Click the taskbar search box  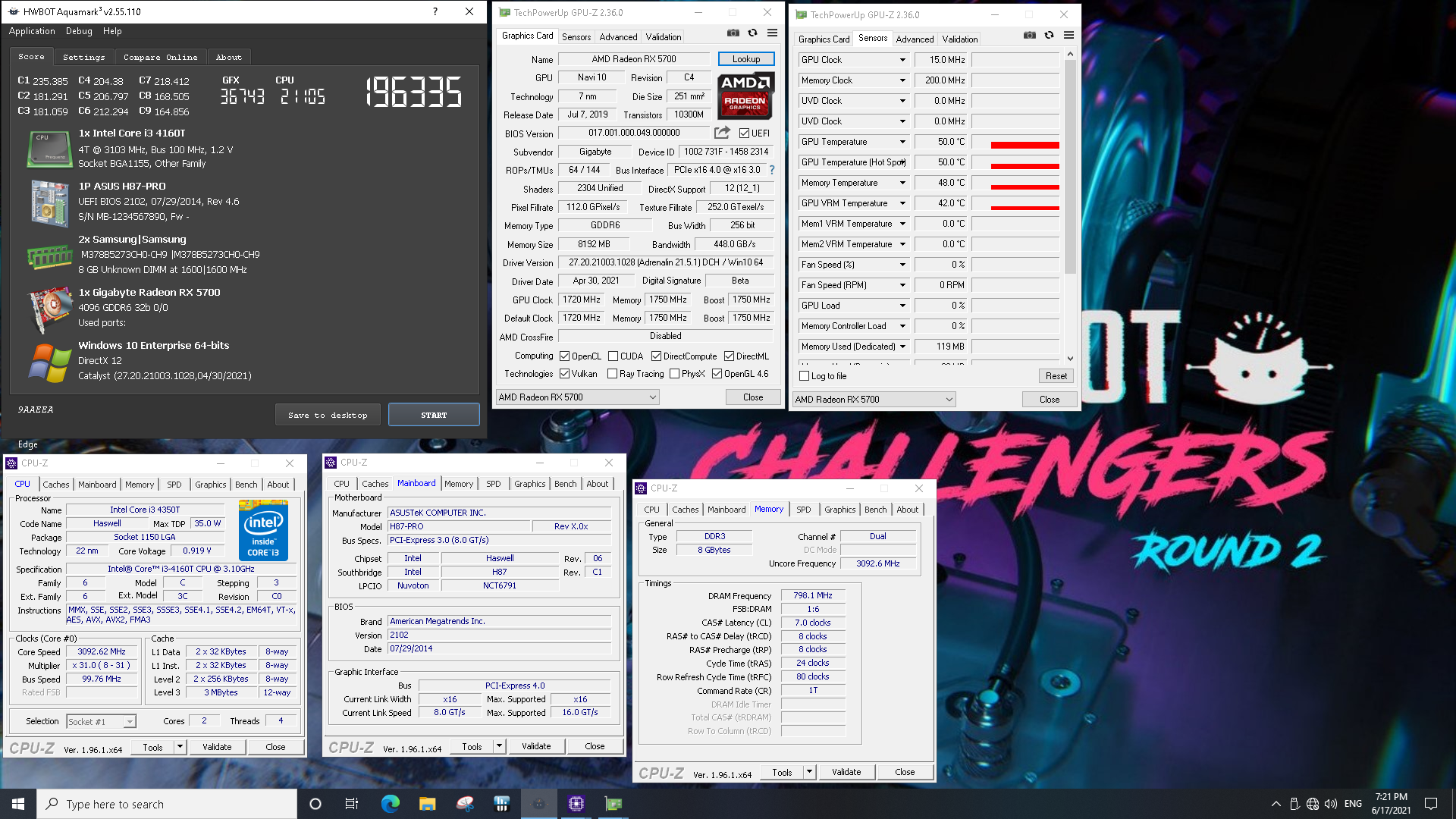[x=167, y=804]
